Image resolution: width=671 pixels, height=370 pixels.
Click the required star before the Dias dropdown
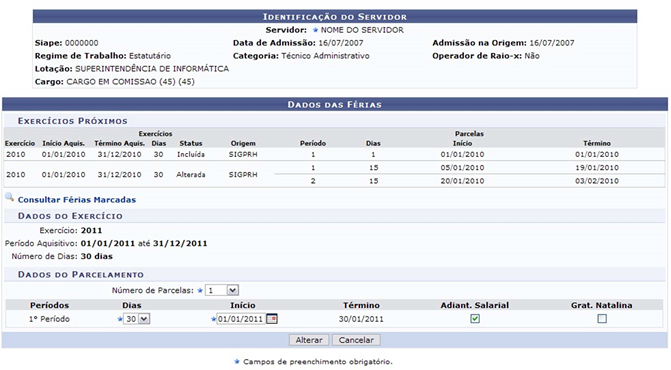pos(120,319)
